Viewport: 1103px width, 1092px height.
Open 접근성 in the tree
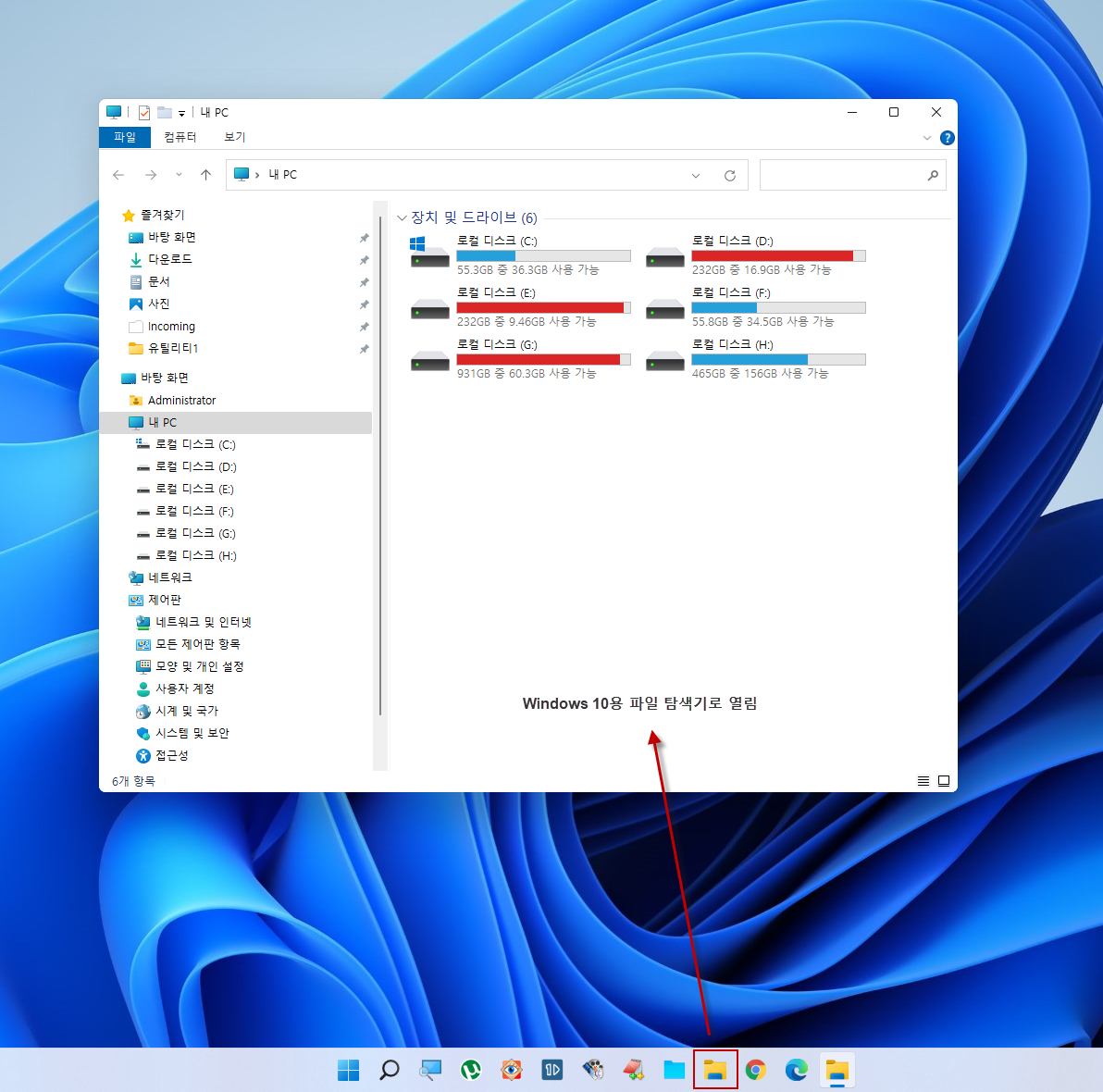click(x=171, y=756)
